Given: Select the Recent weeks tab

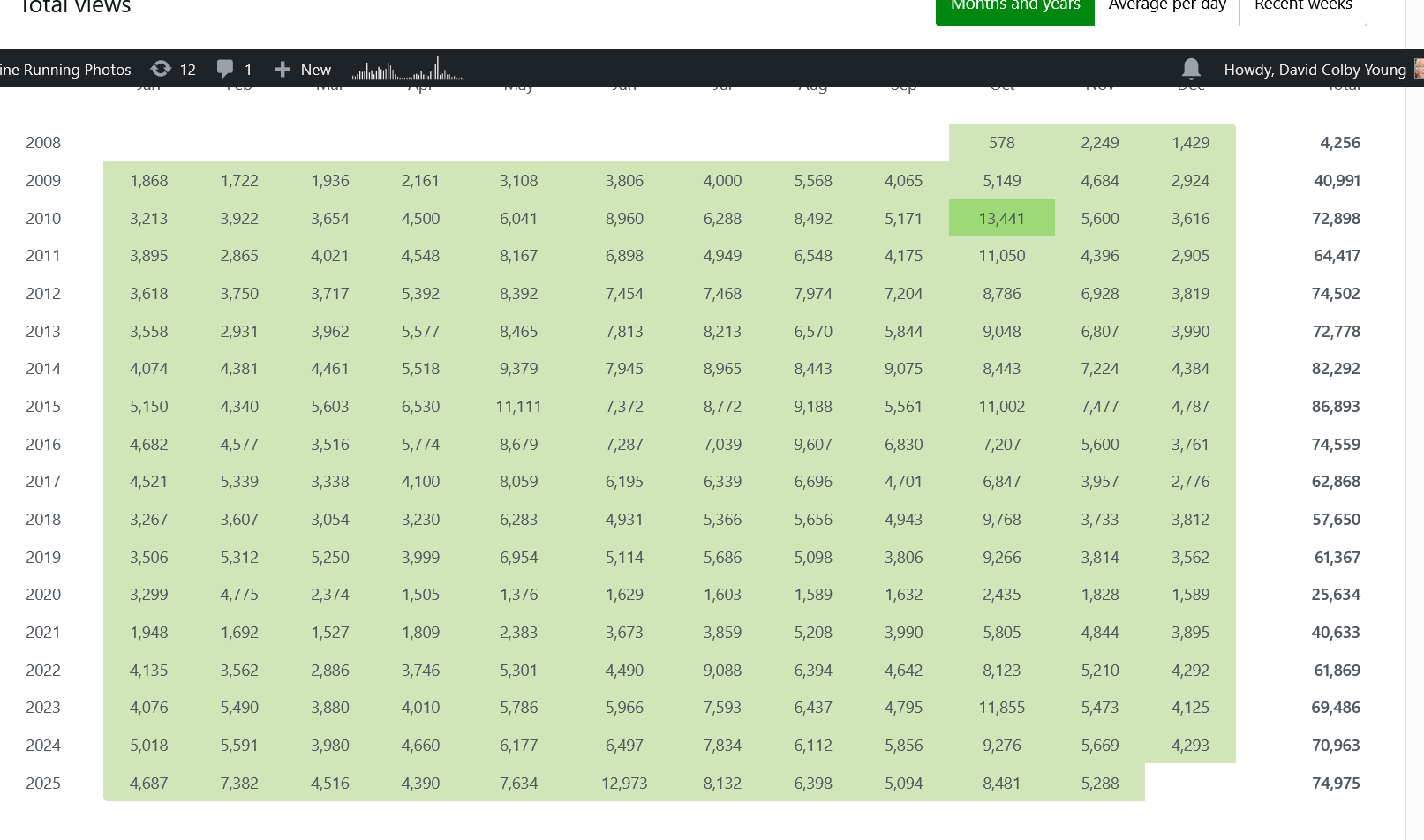Looking at the screenshot, I should 1303,7.
